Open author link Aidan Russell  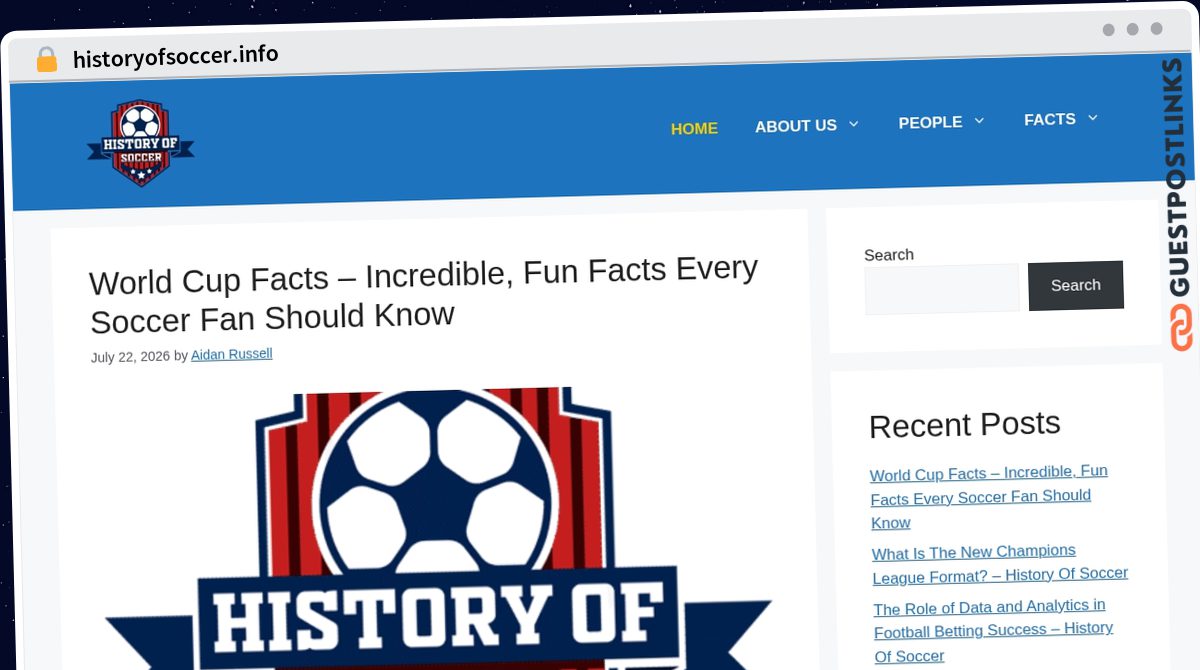[232, 354]
